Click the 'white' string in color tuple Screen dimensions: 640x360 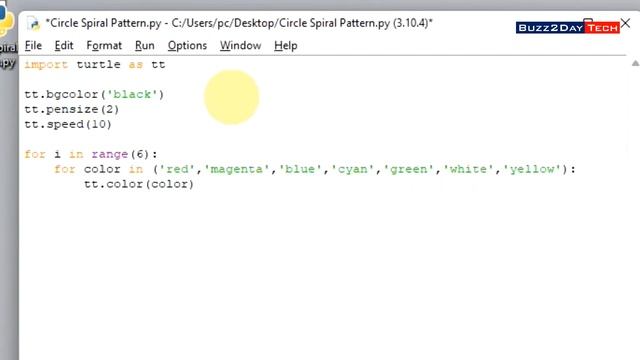(x=468, y=169)
